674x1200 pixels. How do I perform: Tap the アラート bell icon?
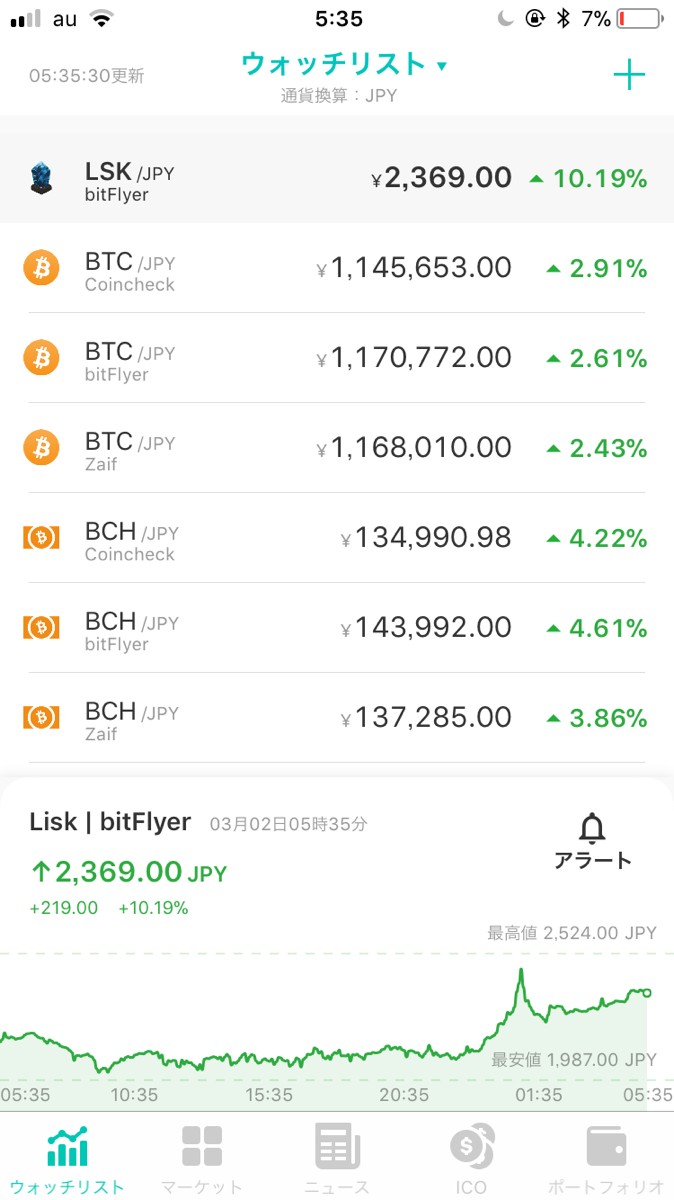(x=592, y=829)
